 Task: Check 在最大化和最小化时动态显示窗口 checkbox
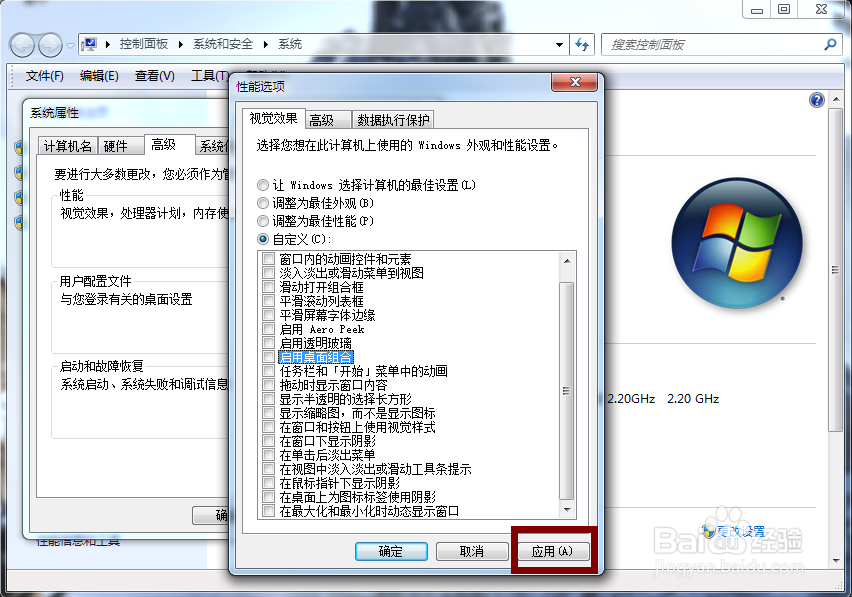(268, 511)
